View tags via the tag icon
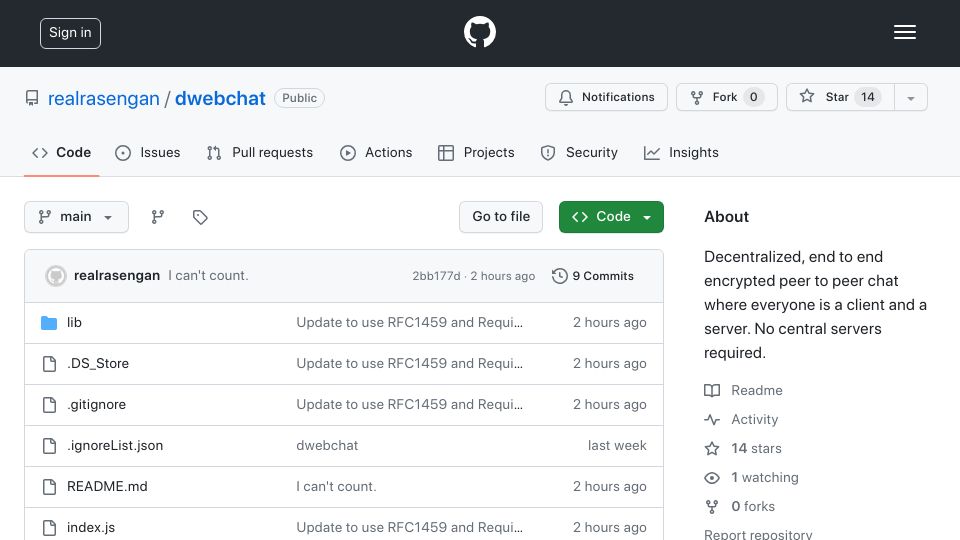Image resolution: width=960 pixels, height=540 pixels. coord(200,217)
